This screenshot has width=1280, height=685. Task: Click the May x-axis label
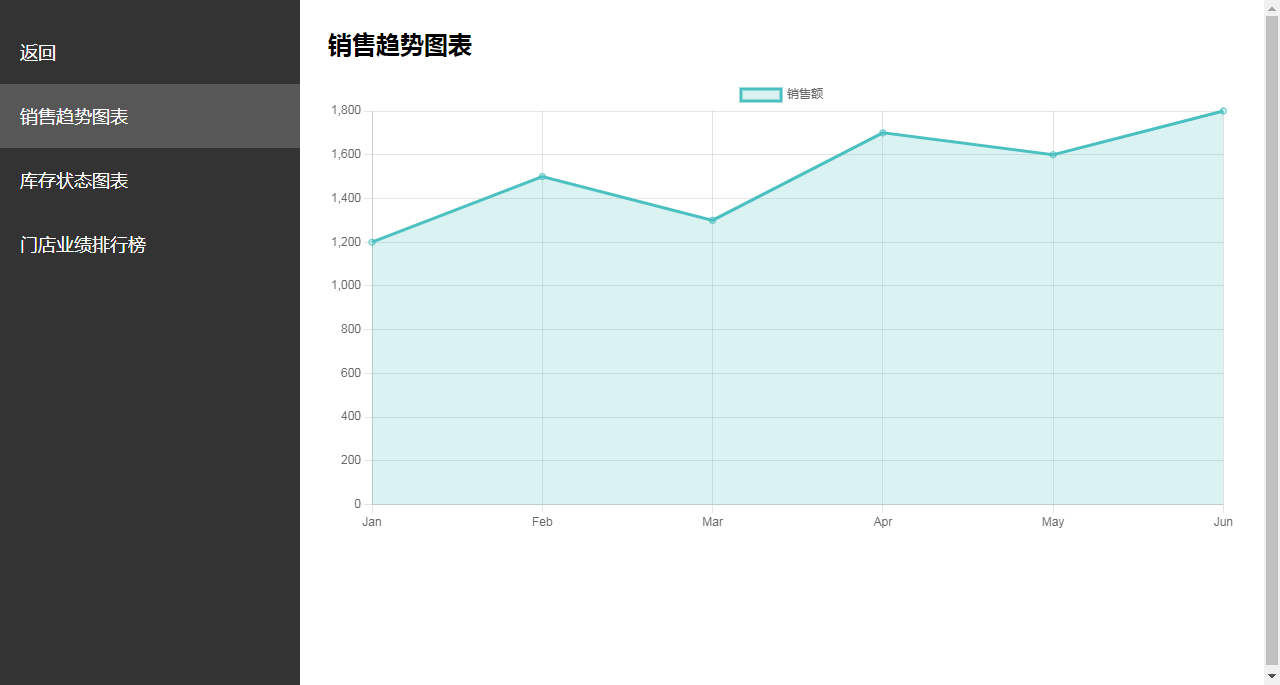tap(1053, 522)
